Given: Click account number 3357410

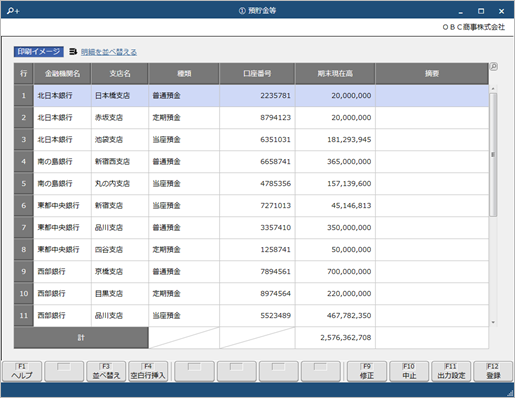Looking at the screenshot, I should (x=275, y=228).
